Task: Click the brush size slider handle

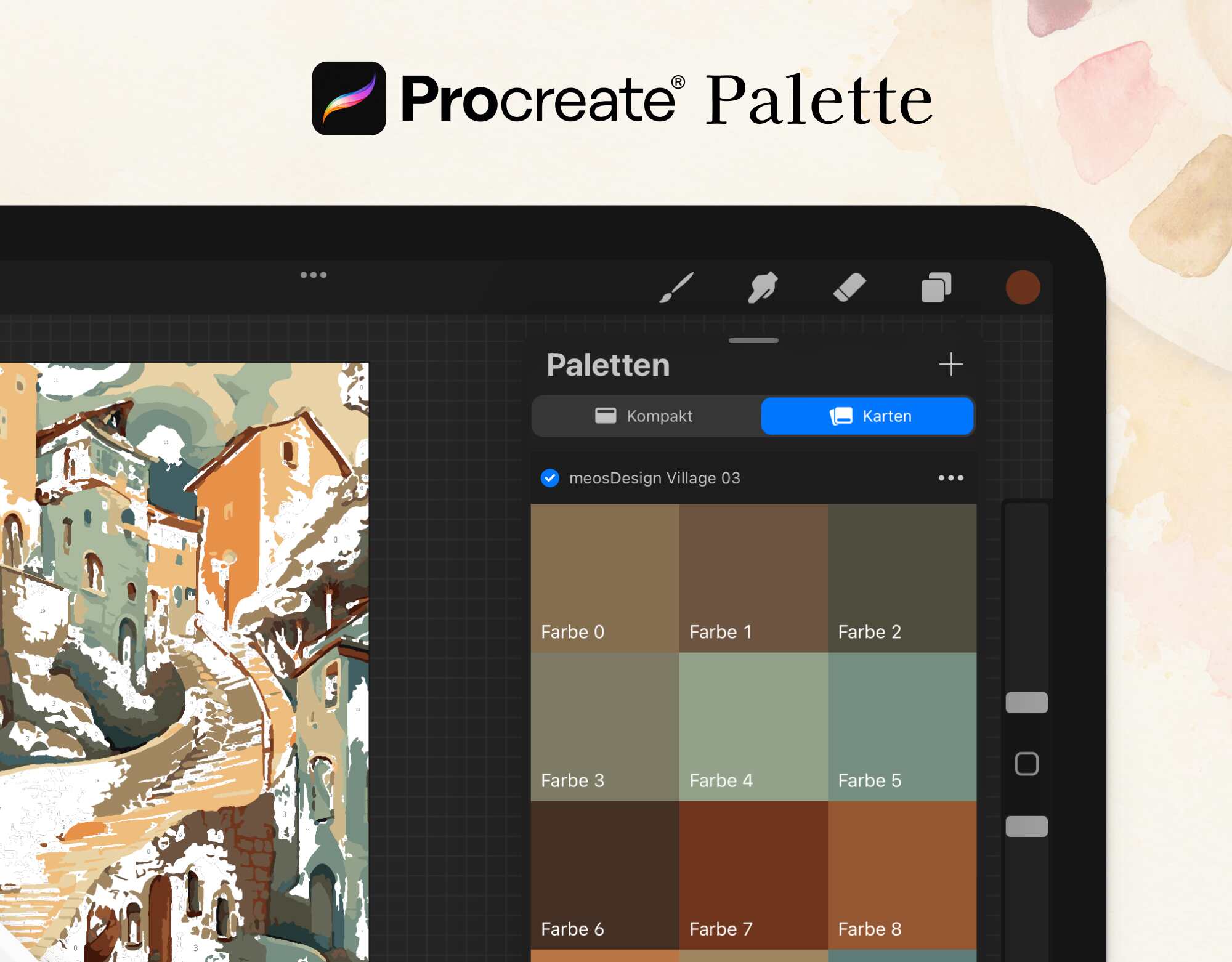Action: [x=1026, y=703]
